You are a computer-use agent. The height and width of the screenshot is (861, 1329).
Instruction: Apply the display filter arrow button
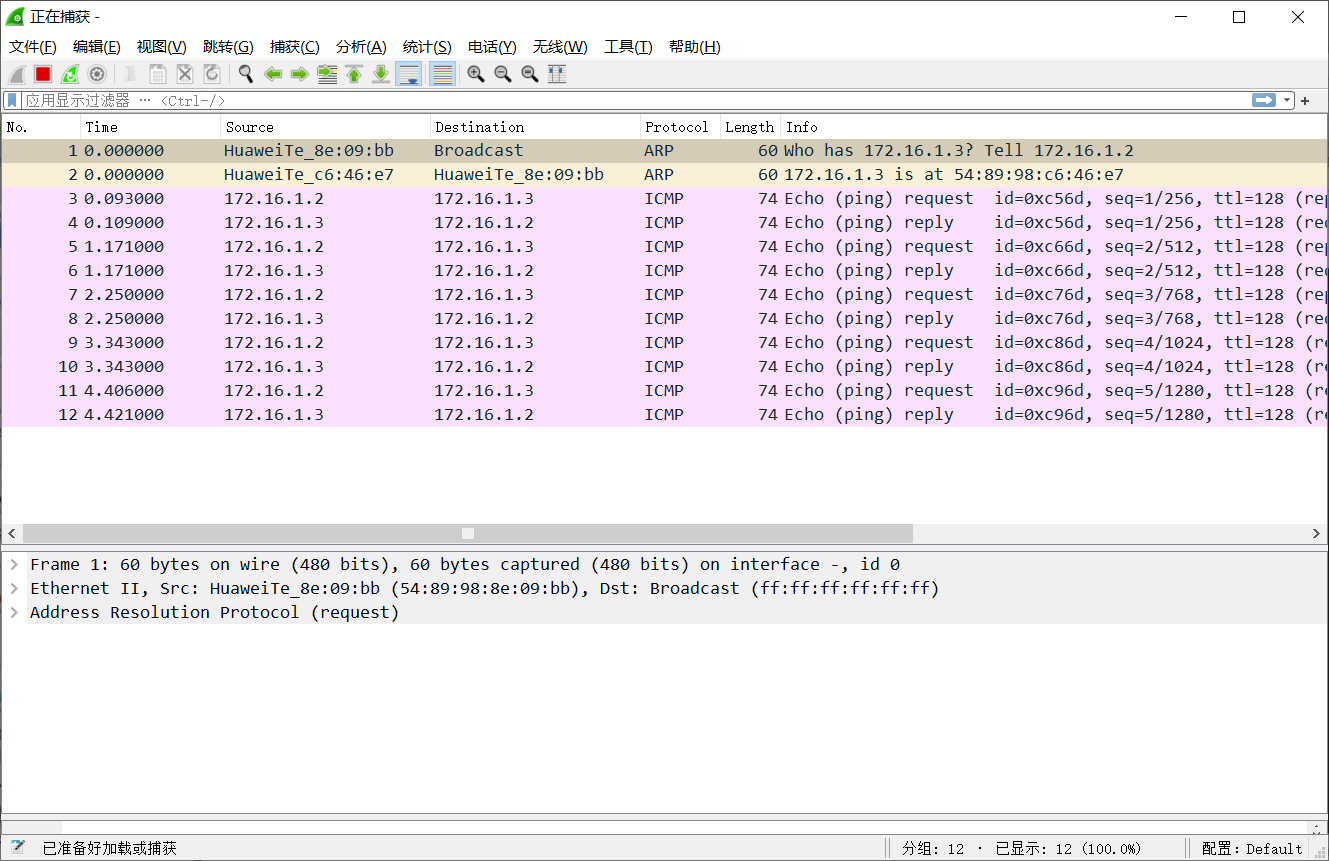point(1264,100)
